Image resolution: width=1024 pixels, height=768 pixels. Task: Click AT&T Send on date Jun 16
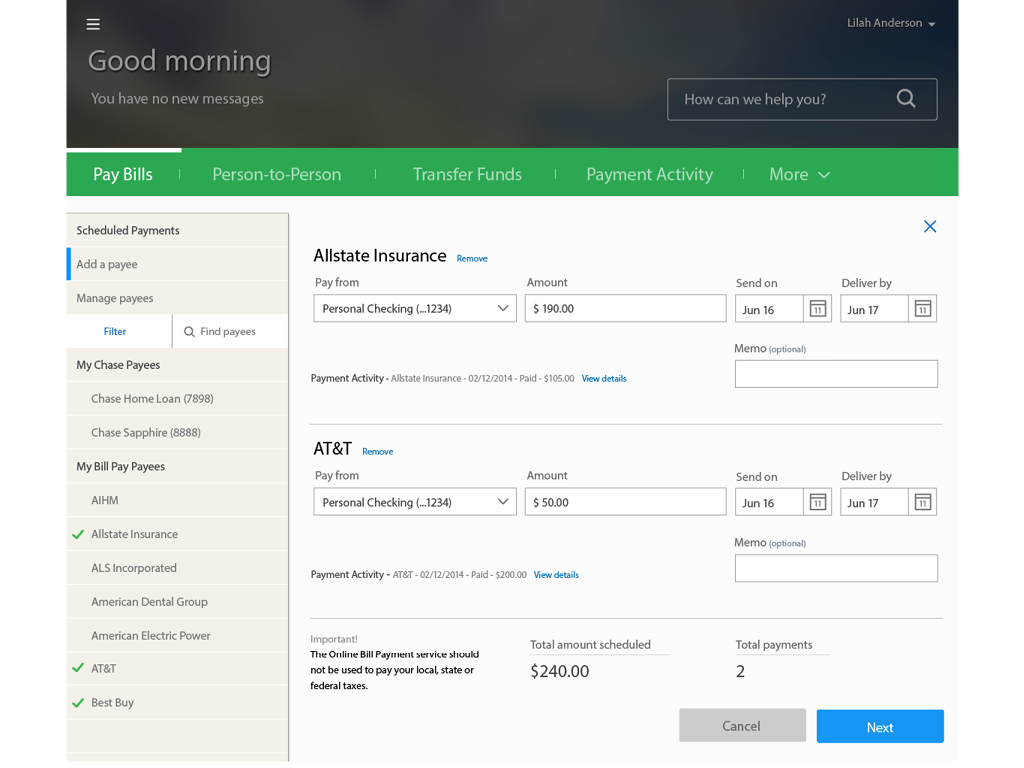click(x=769, y=502)
